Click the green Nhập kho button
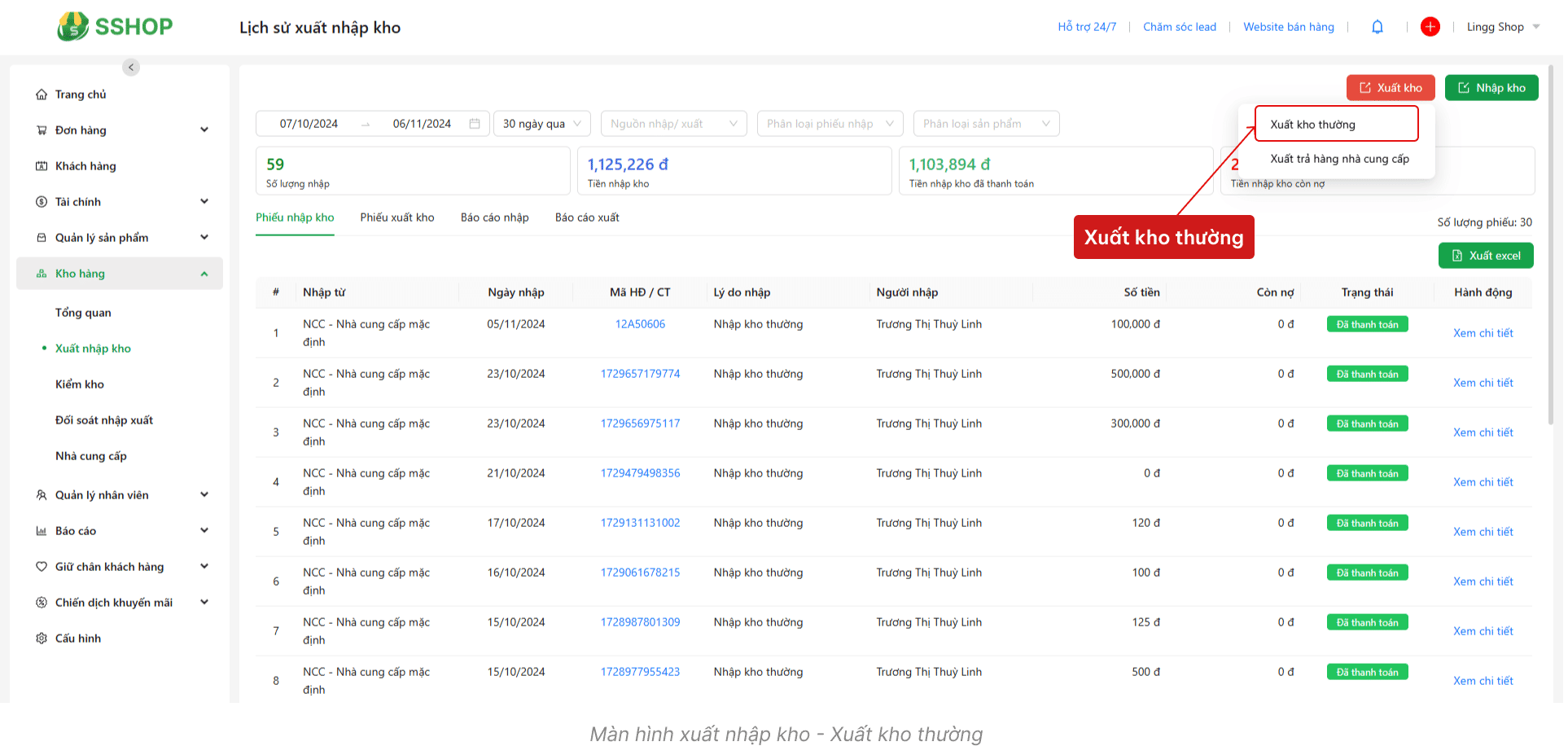The width and height of the screenshot is (1568, 746). pos(1491,88)
